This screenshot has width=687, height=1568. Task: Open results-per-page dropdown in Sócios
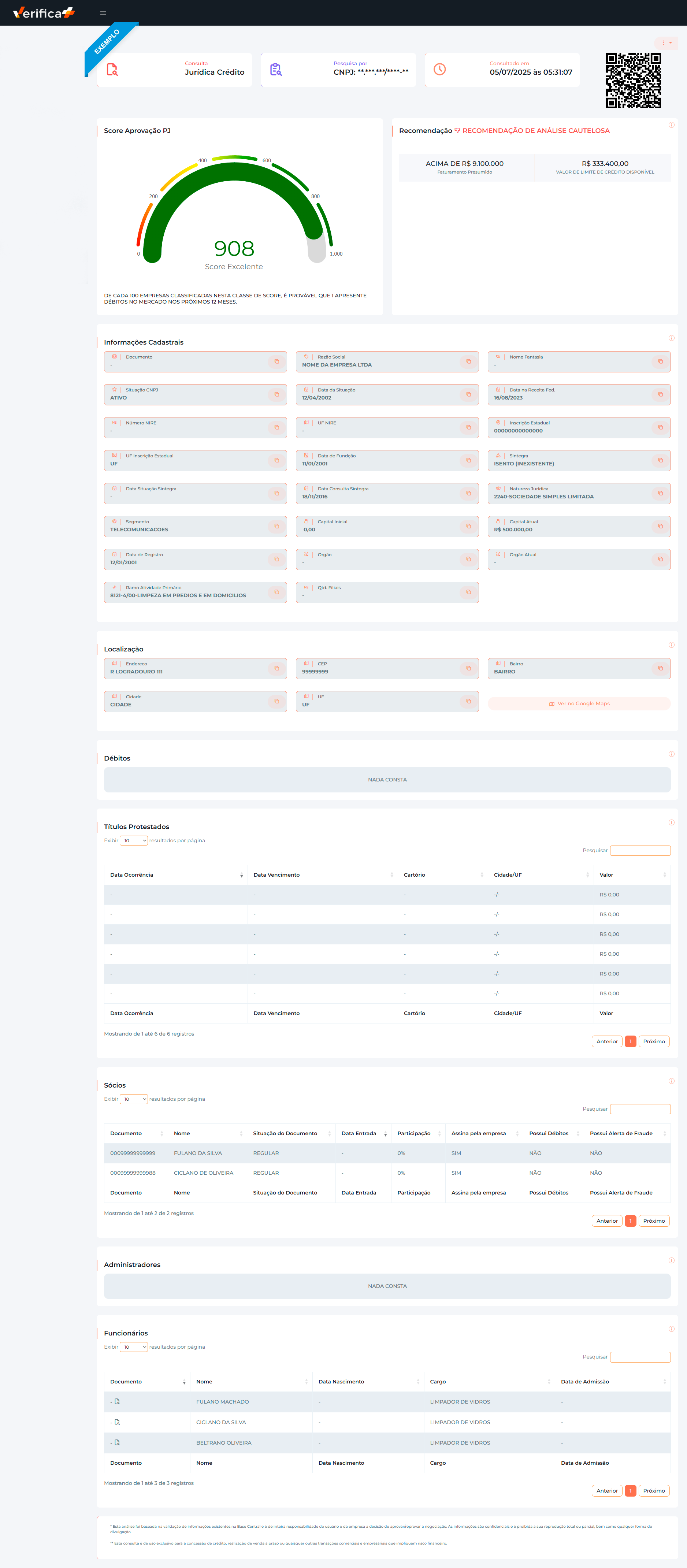(x=134, y=1099)
